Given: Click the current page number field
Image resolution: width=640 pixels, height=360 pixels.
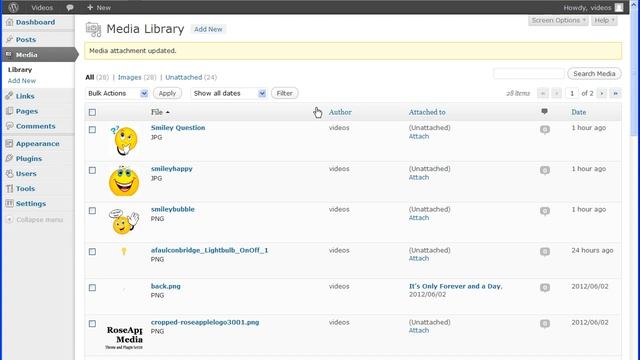Looking at the screenshot, I should pyautogui.click(x=572, y=93).
